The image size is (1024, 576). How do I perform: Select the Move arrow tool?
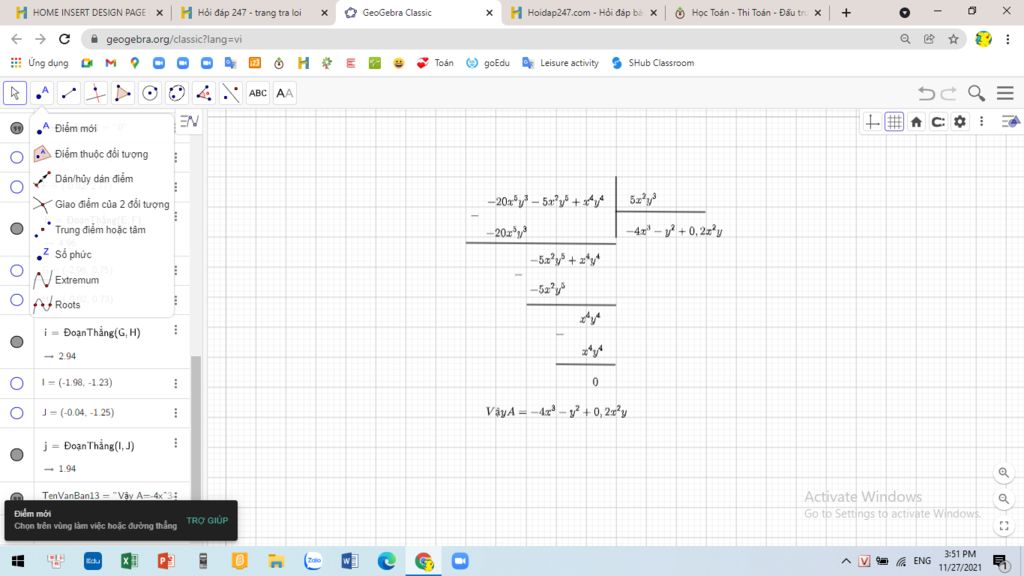coord(14,93)
